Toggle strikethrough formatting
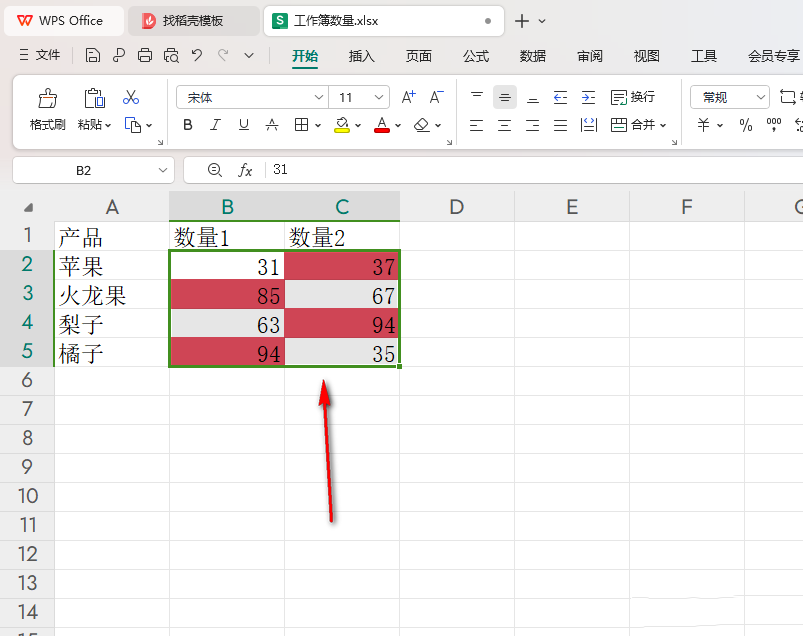 (272, 125)
